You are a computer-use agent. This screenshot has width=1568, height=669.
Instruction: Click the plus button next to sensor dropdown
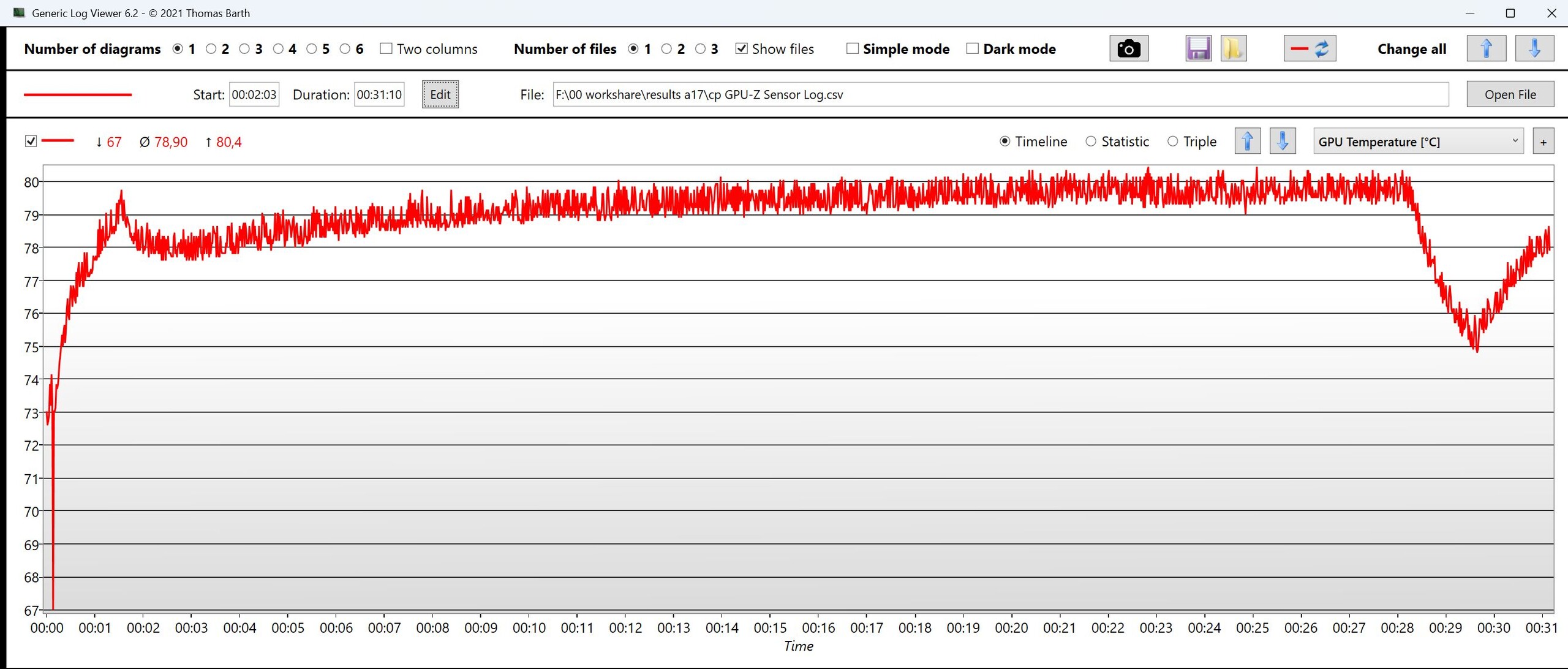[1543, 142]
